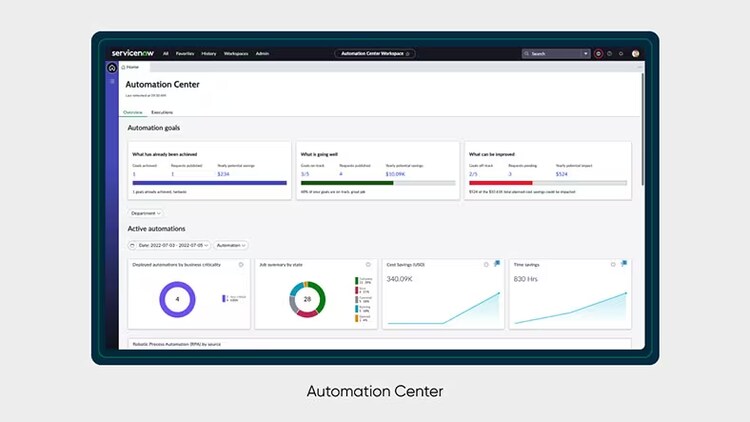Click the magnifier icon in Search box

527,54
